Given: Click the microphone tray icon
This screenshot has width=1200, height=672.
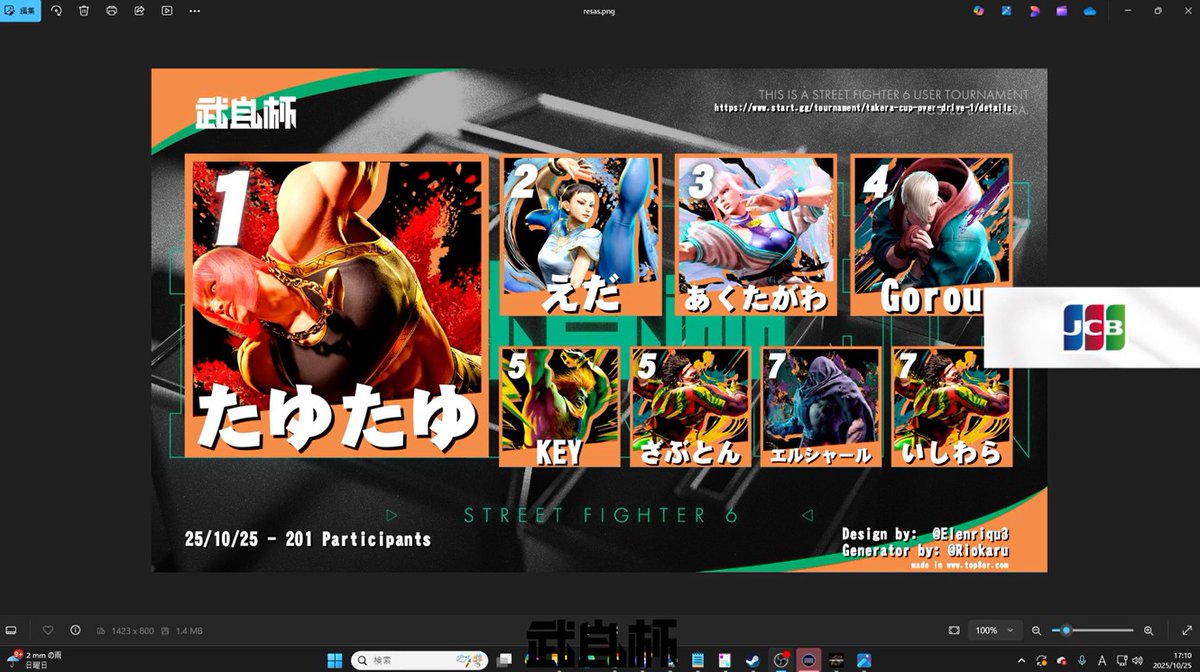Looking at the screenshot, I should pos(1082,660).
